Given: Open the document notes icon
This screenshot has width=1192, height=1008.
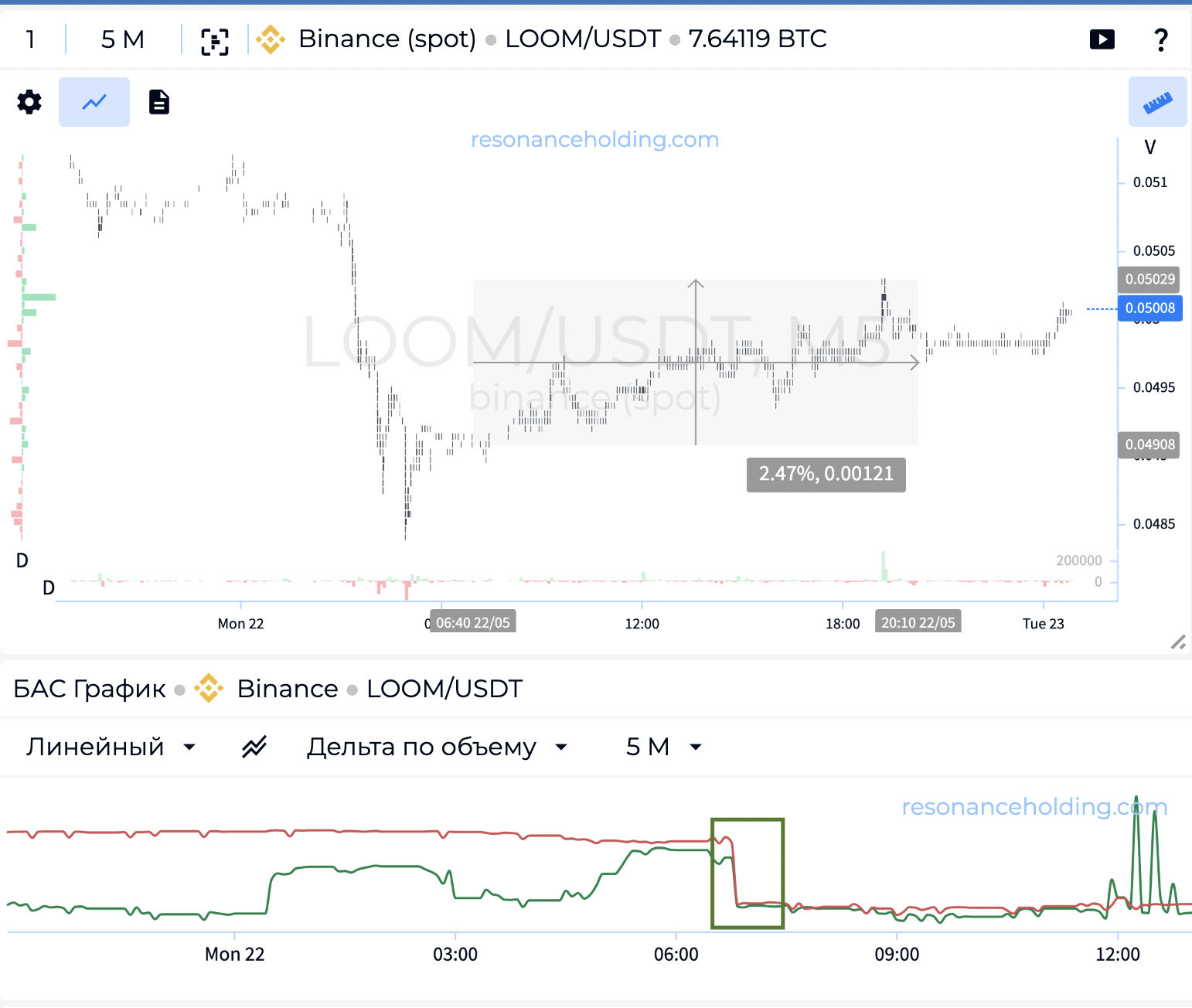Looking at the screenshot, I should [159, 102].
